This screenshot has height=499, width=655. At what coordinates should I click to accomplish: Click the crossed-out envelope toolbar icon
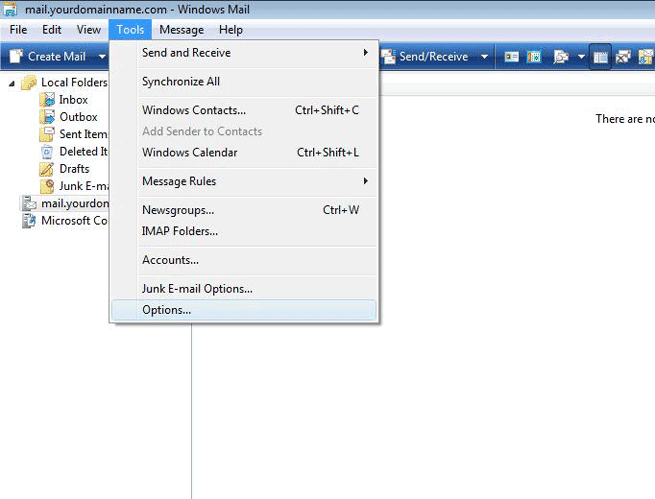(623, 56)
